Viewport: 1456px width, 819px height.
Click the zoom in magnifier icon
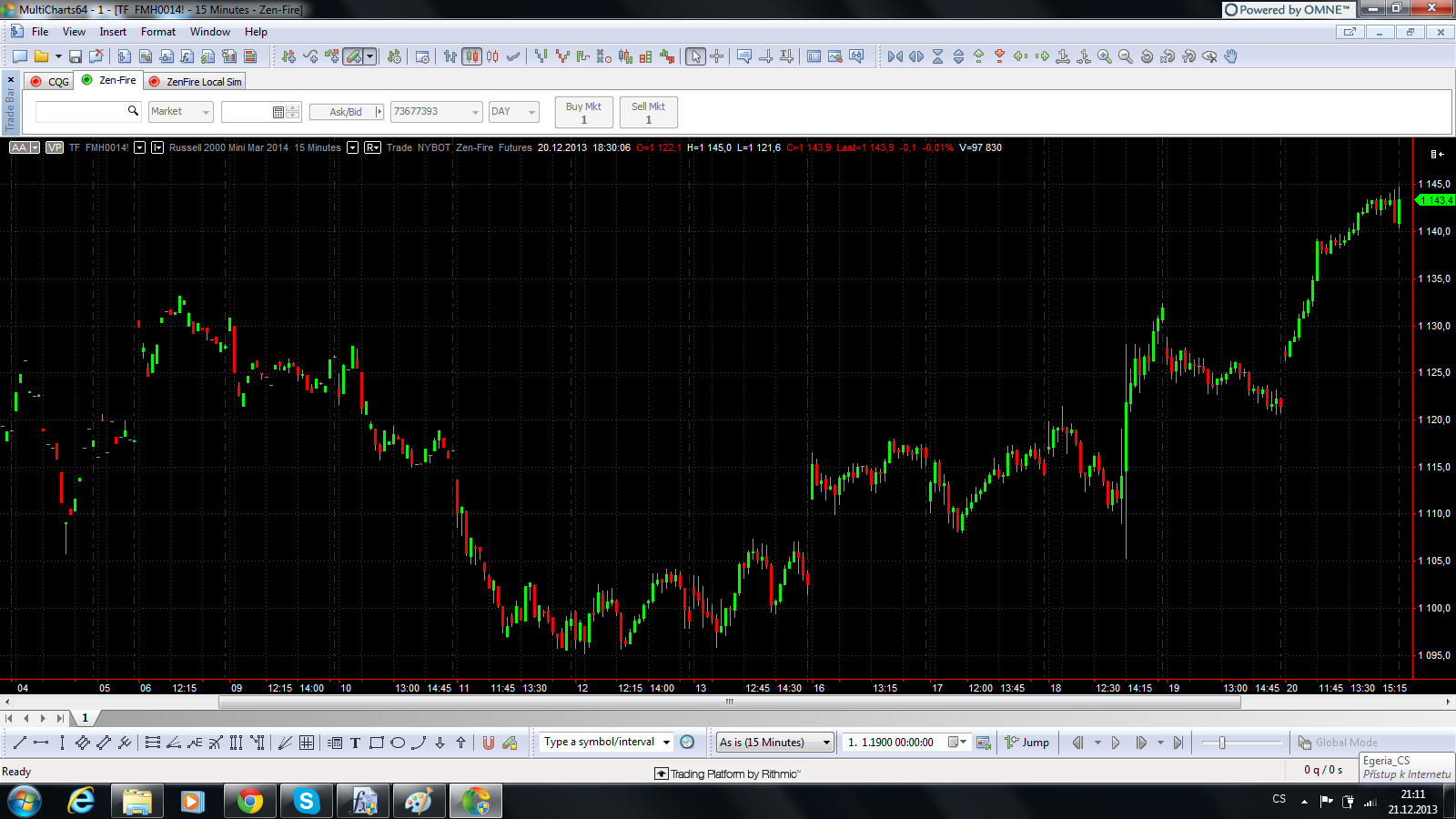[x=1104, y=56]
